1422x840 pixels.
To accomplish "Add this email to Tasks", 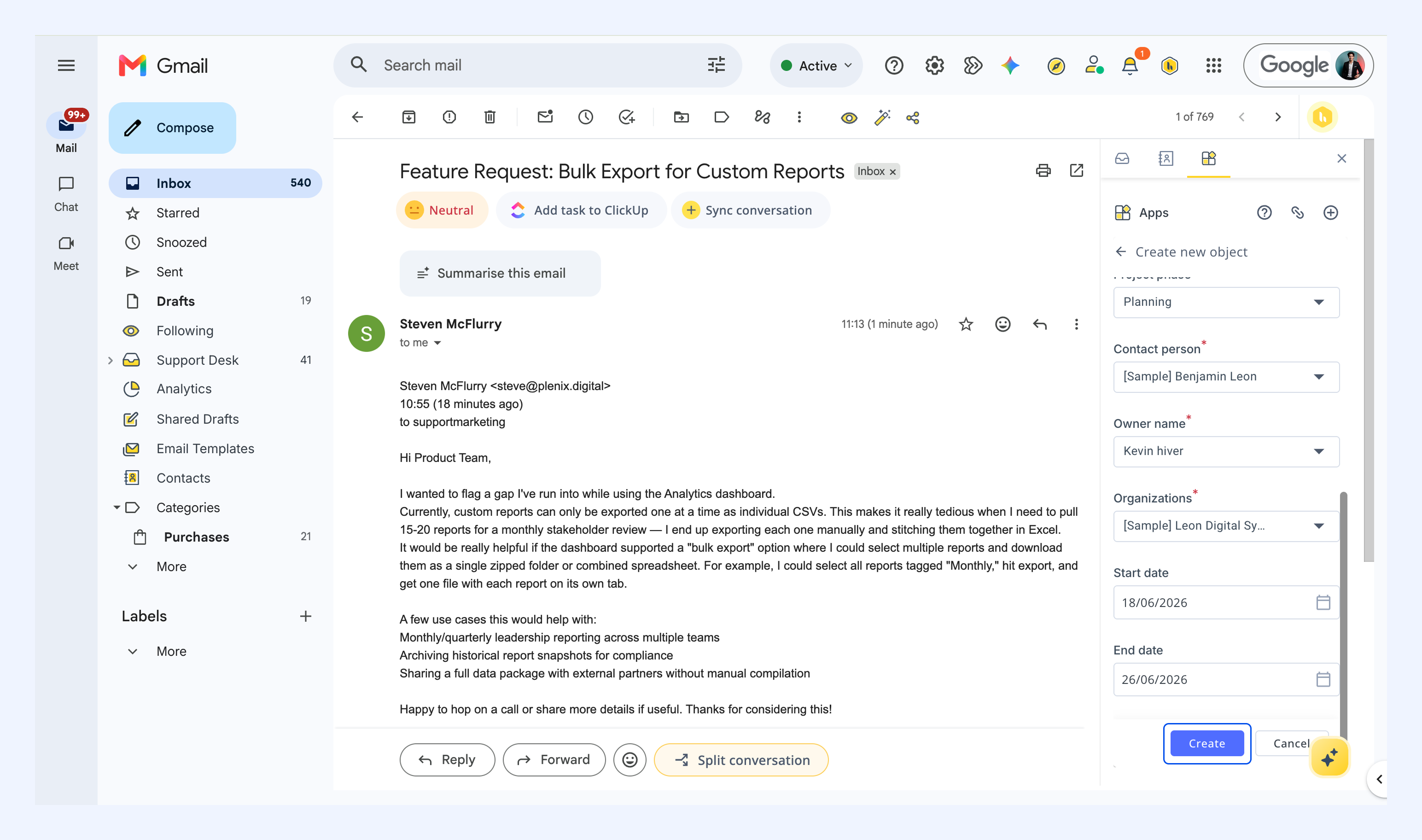I will point(626,117).
